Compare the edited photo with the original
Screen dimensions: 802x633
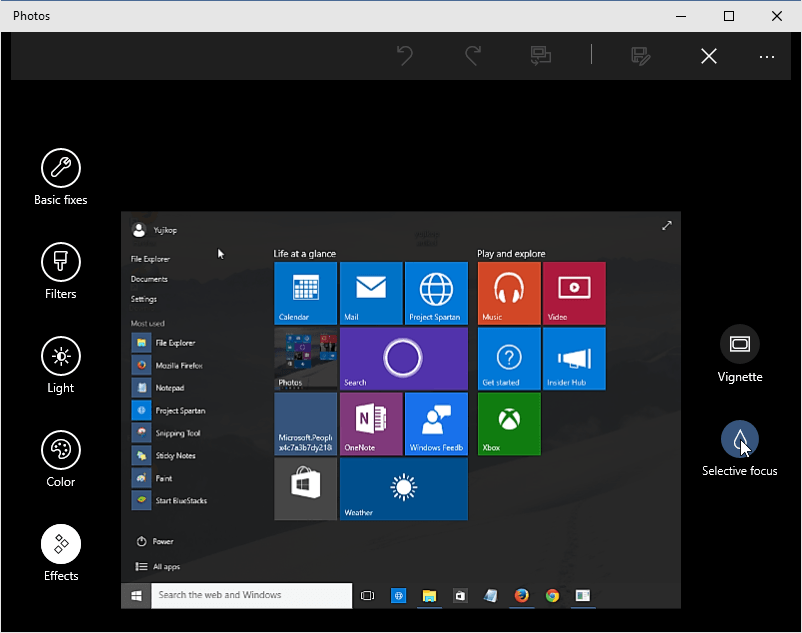click(x=541, y=56)
